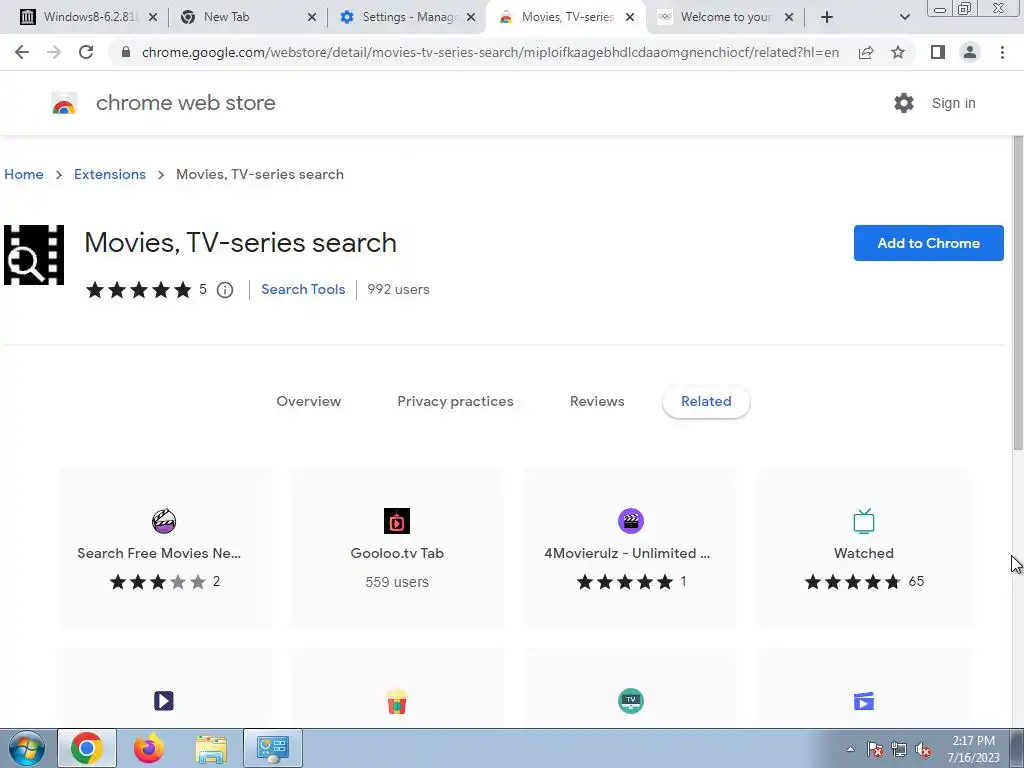Screen dimensions: 1024x768
Task: Click the Chrome taskbar icon
Action: [x=87, y=748]
